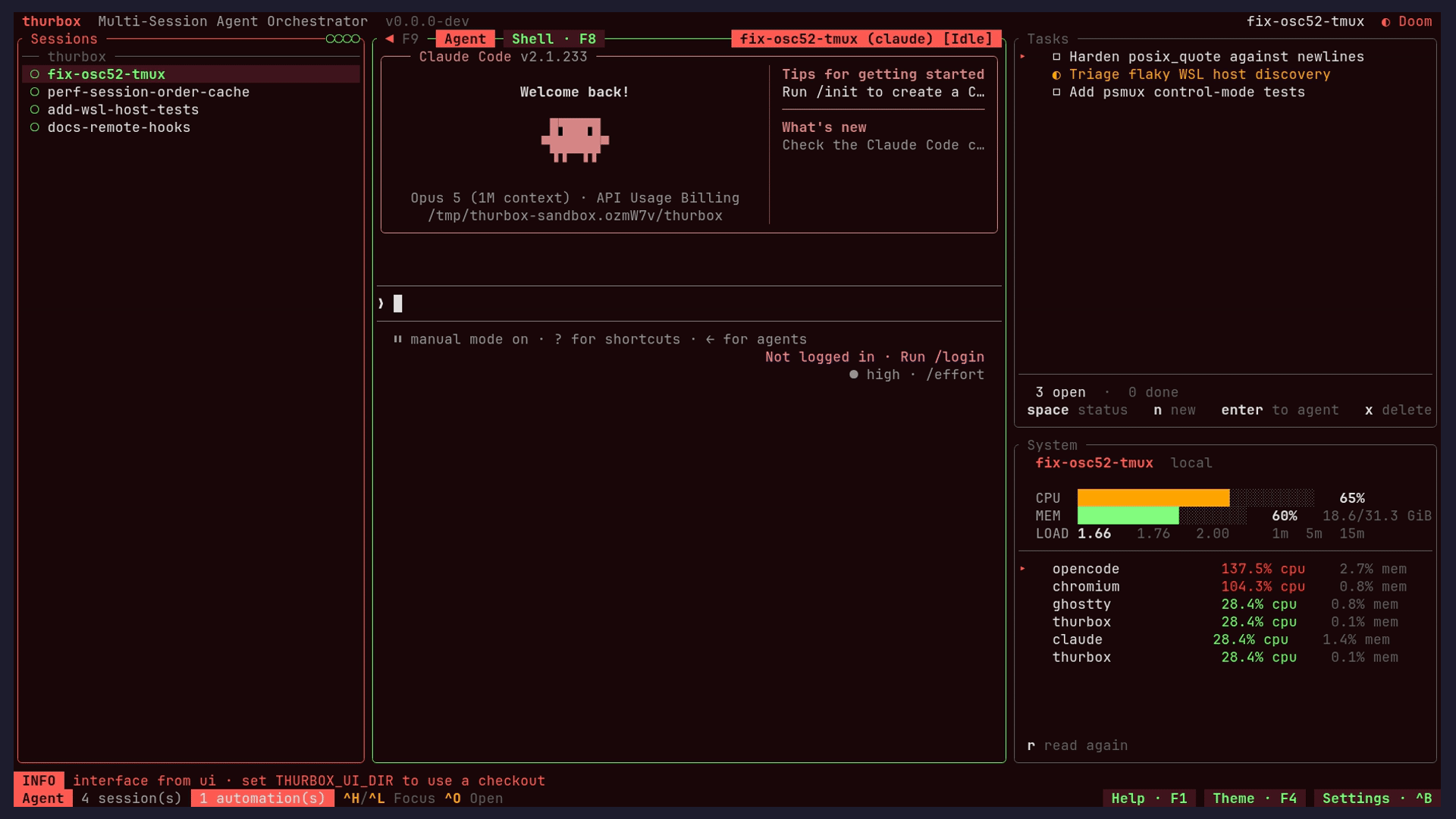Click the 1 automation(s) status badge
The width and height of the screenshot is (1456, 819).
[x=262, y=799]
